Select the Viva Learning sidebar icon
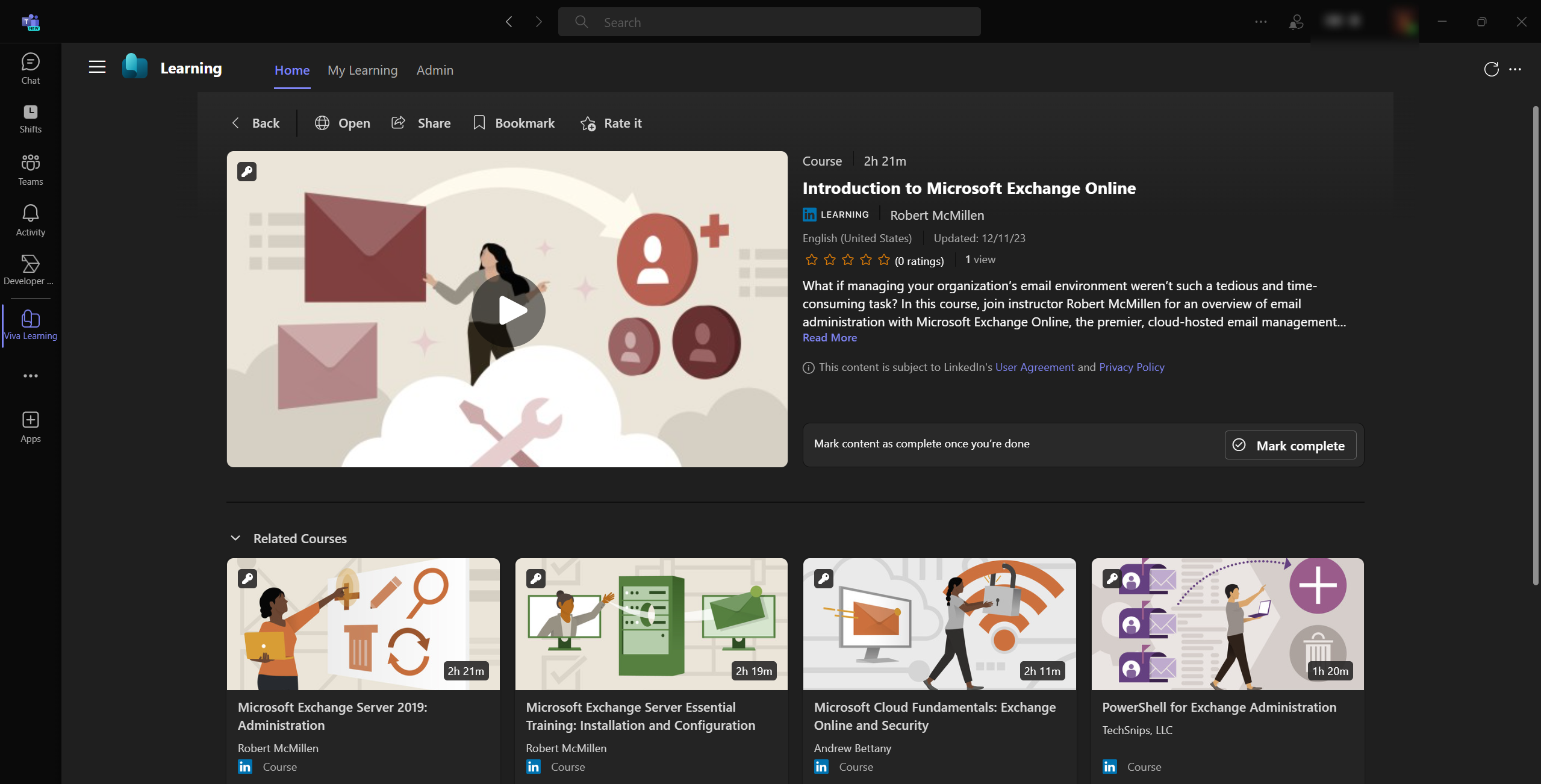This screenshot has height=784, width=1541. pyautogui.click(x=30, y=324)
